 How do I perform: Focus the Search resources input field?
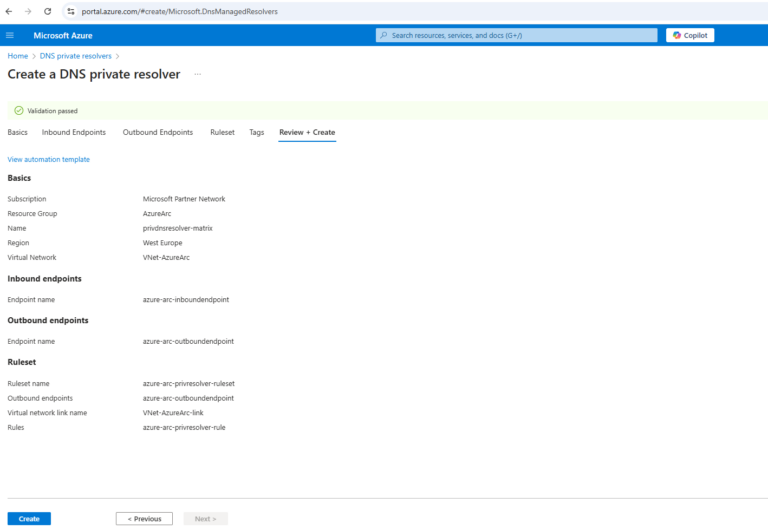516,35
